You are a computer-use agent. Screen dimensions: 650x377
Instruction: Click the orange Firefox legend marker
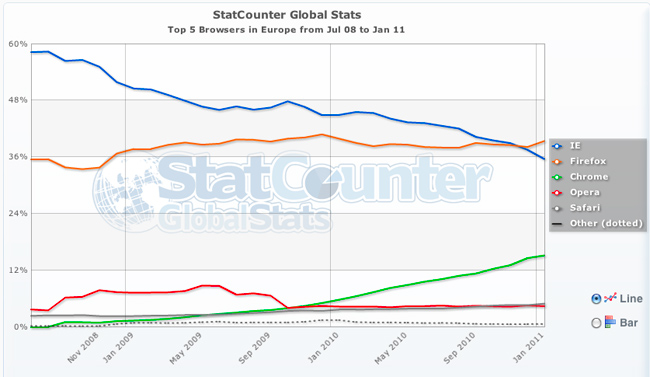558,162
